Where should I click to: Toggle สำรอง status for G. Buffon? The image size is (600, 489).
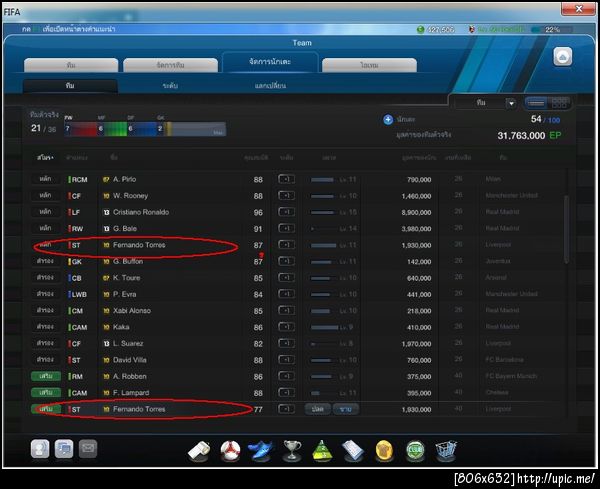[x=46, y=261]
